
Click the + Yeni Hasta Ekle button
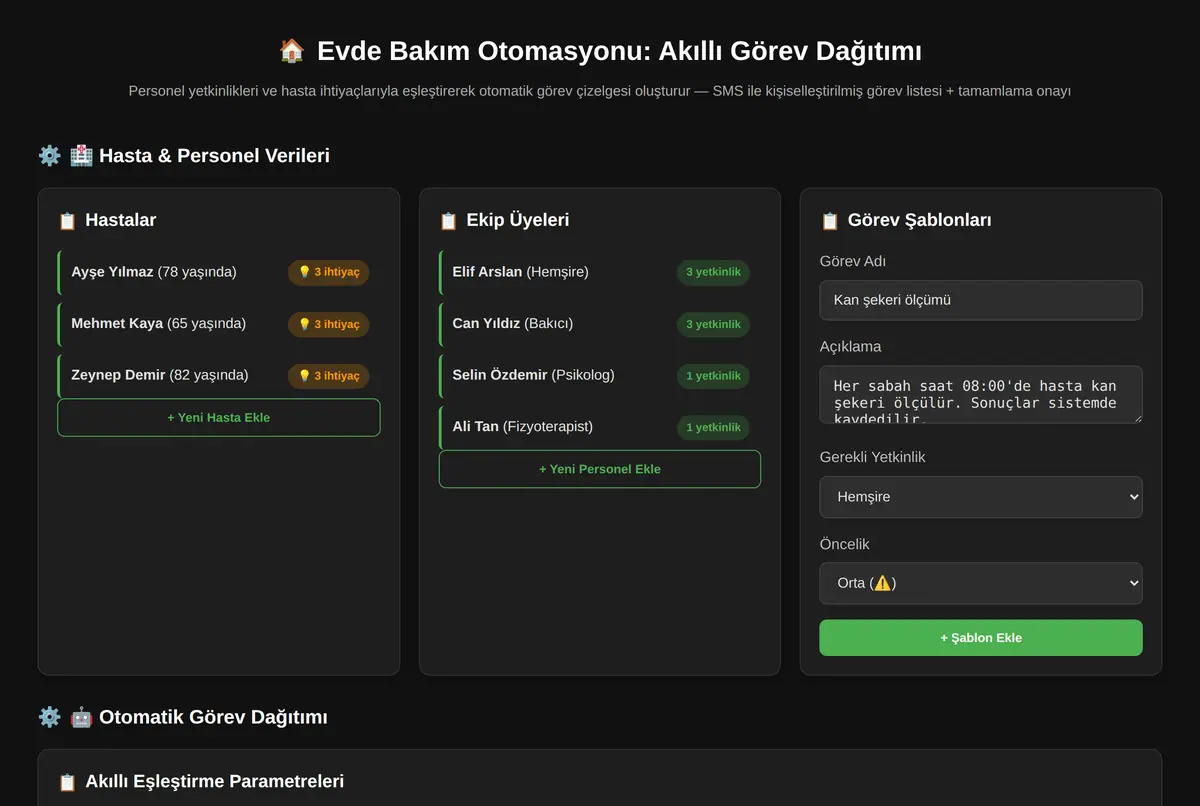pyautogui.click(x=219, y=418)
